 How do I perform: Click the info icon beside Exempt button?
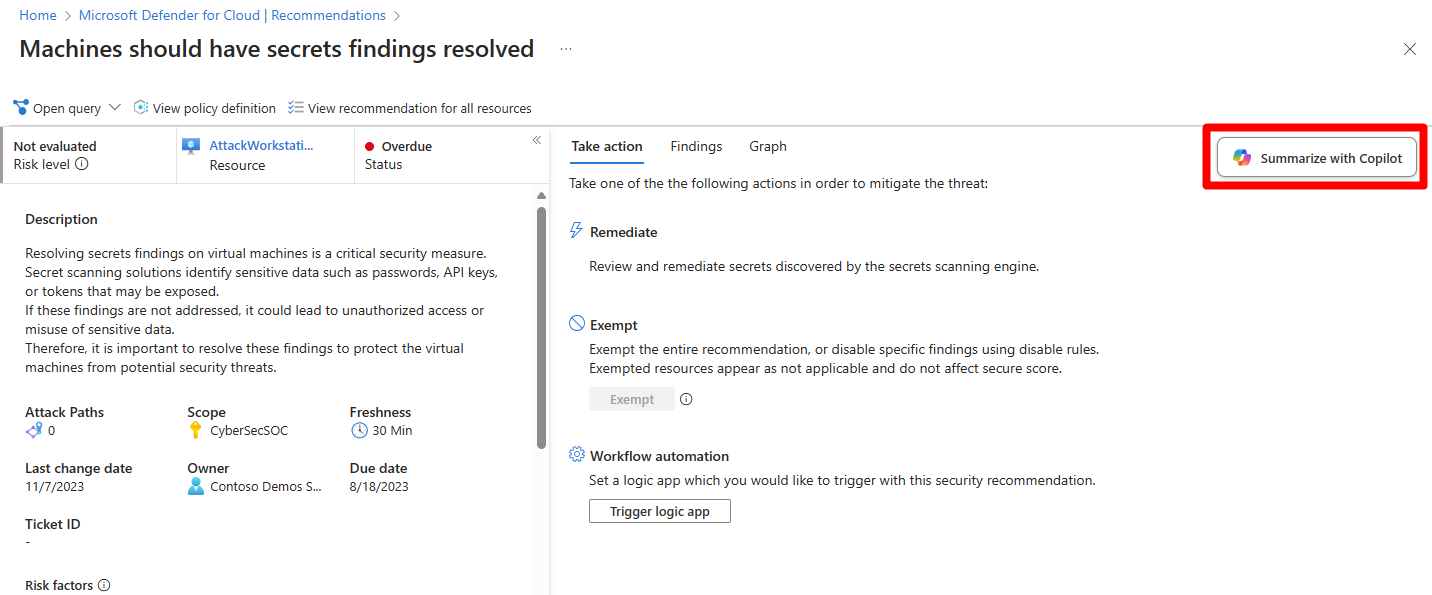click(x=686, y=399)
